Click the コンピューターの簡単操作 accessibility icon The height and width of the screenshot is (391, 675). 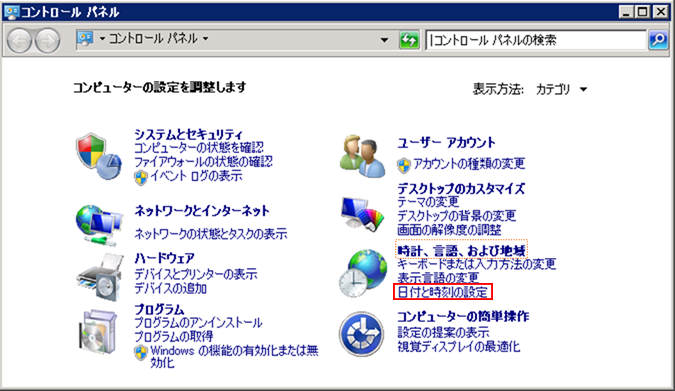click(362, 334)
